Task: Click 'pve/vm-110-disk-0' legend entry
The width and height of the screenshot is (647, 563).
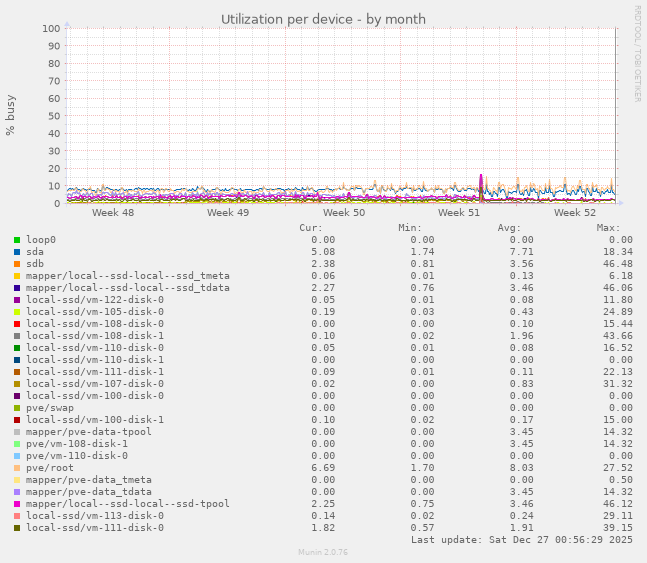Action: pyautogui.click(x=77, y=456)
